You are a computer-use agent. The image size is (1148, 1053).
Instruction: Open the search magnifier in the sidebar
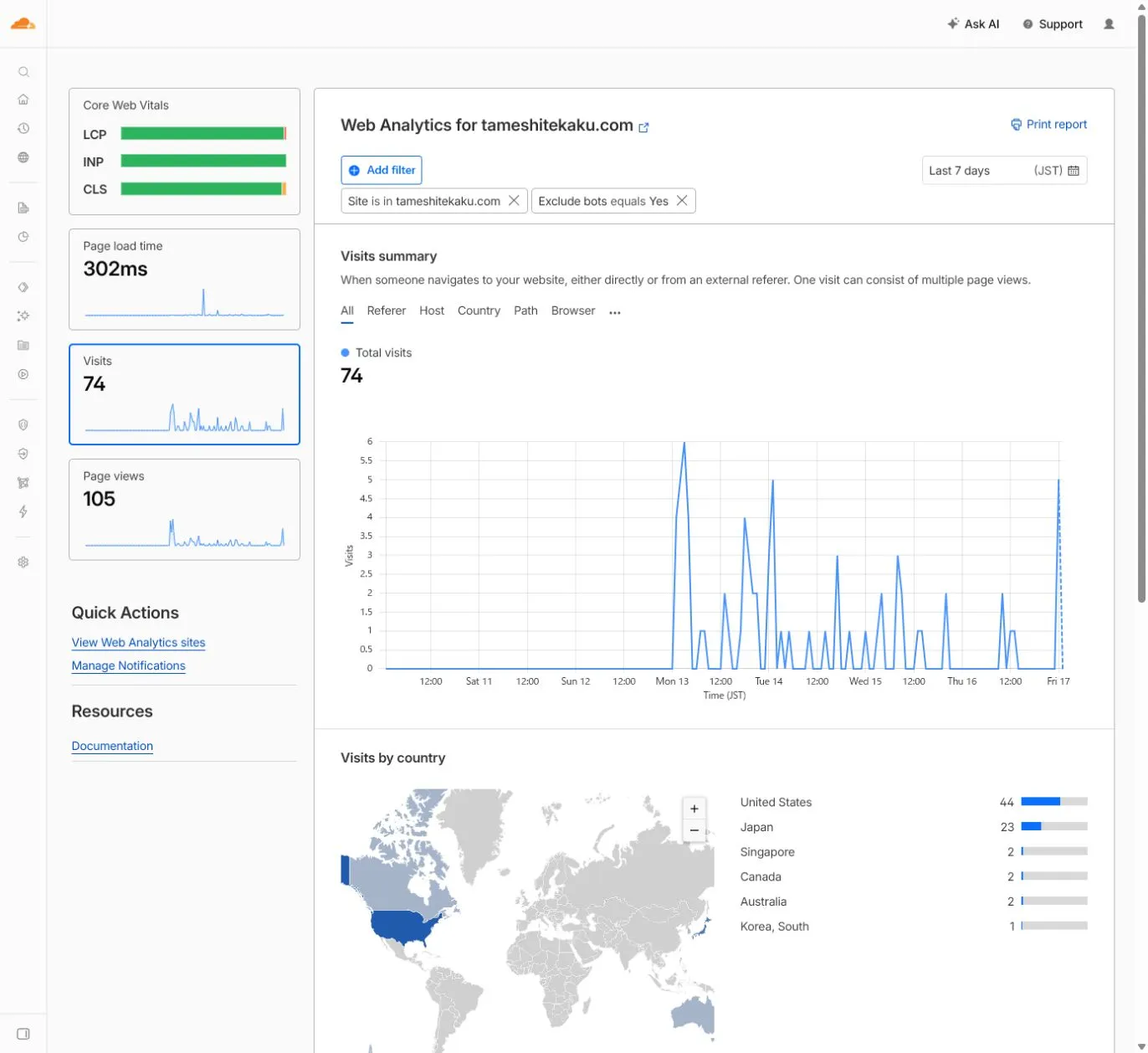(x=23, y=72)
